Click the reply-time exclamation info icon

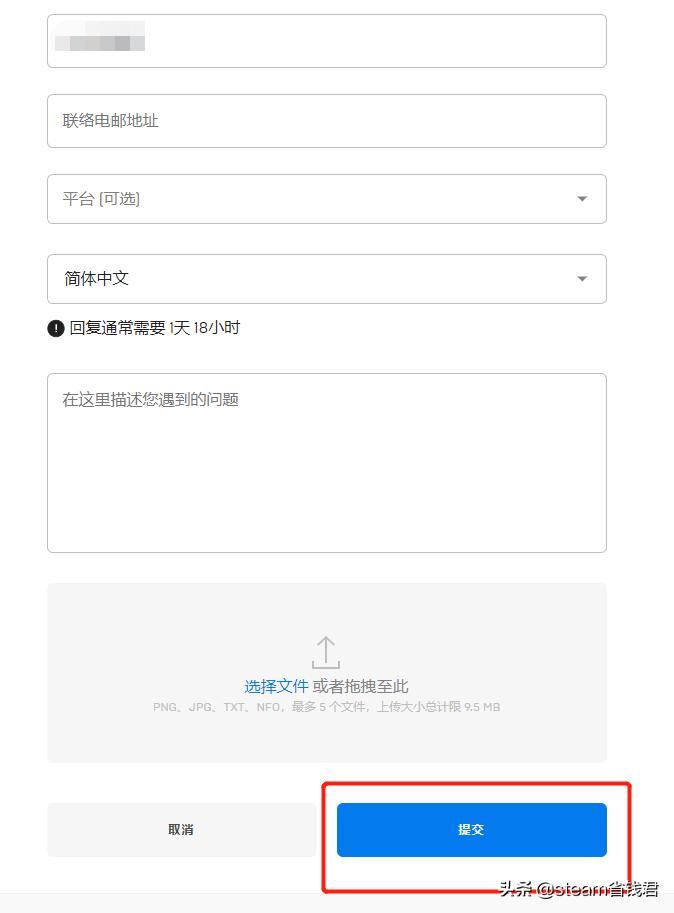point(53,328)
